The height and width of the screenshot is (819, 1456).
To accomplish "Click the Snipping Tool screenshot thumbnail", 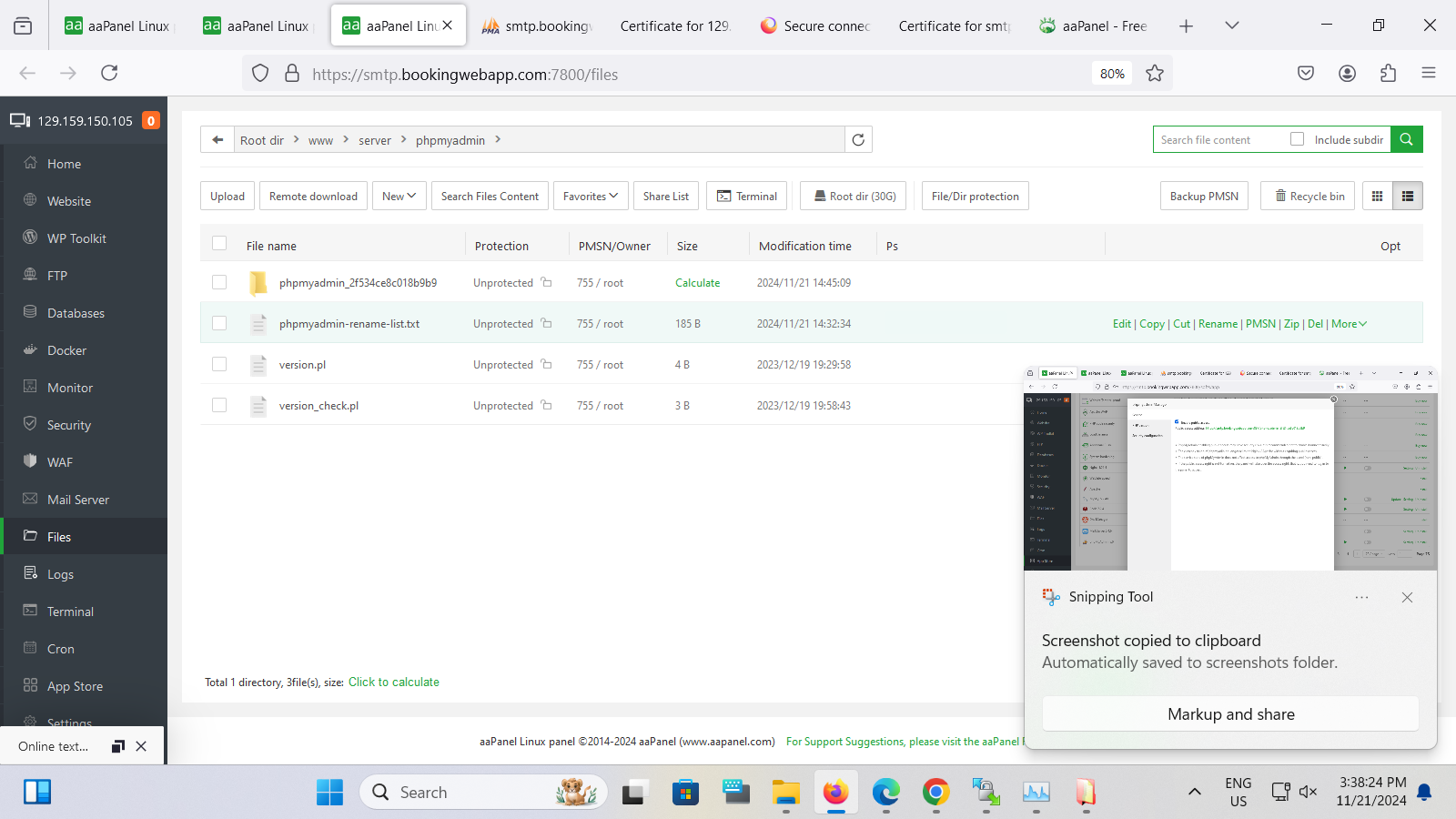I will click(1230, 469).
